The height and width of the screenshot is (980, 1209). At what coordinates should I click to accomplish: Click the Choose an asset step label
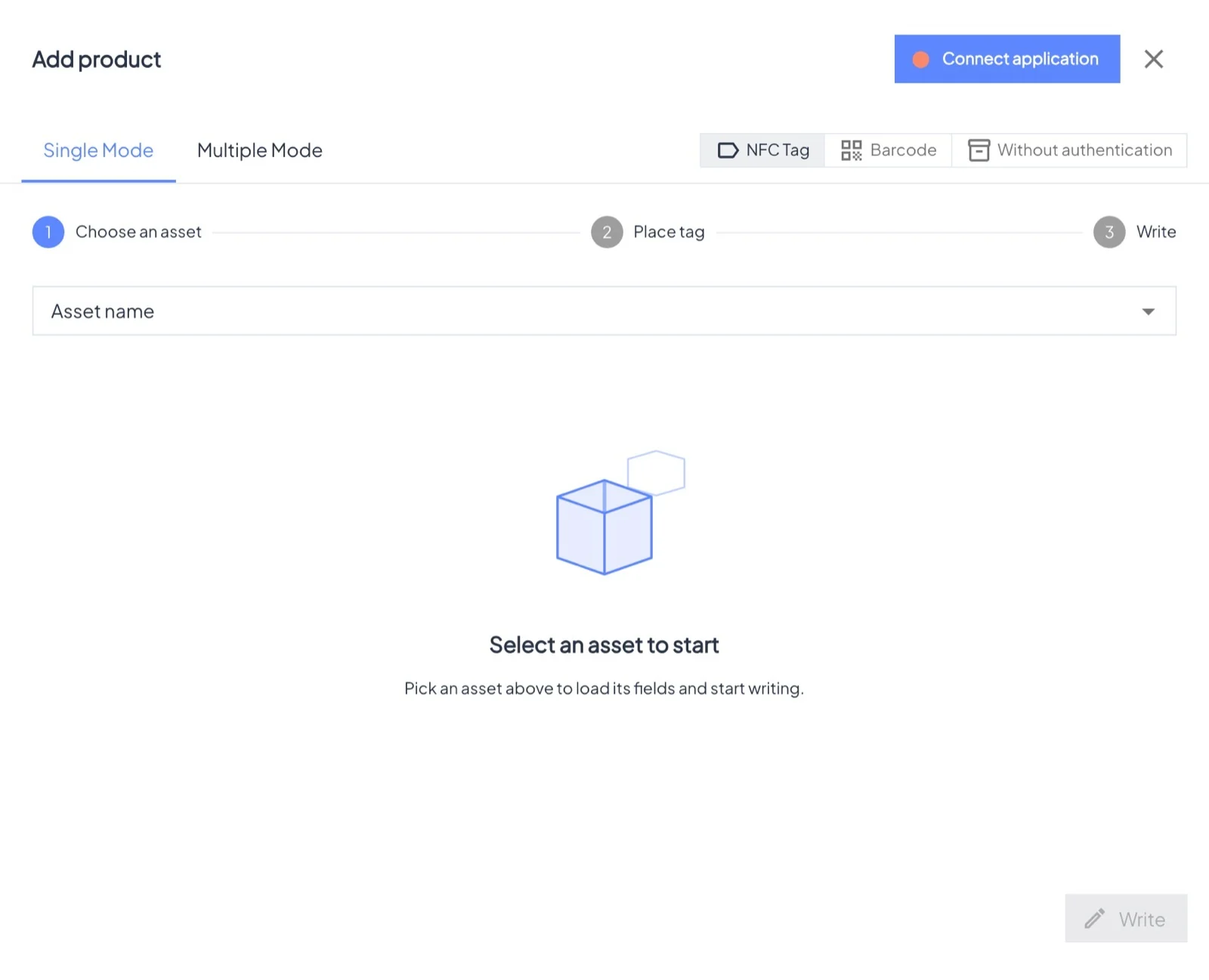[x=138, y=232]
